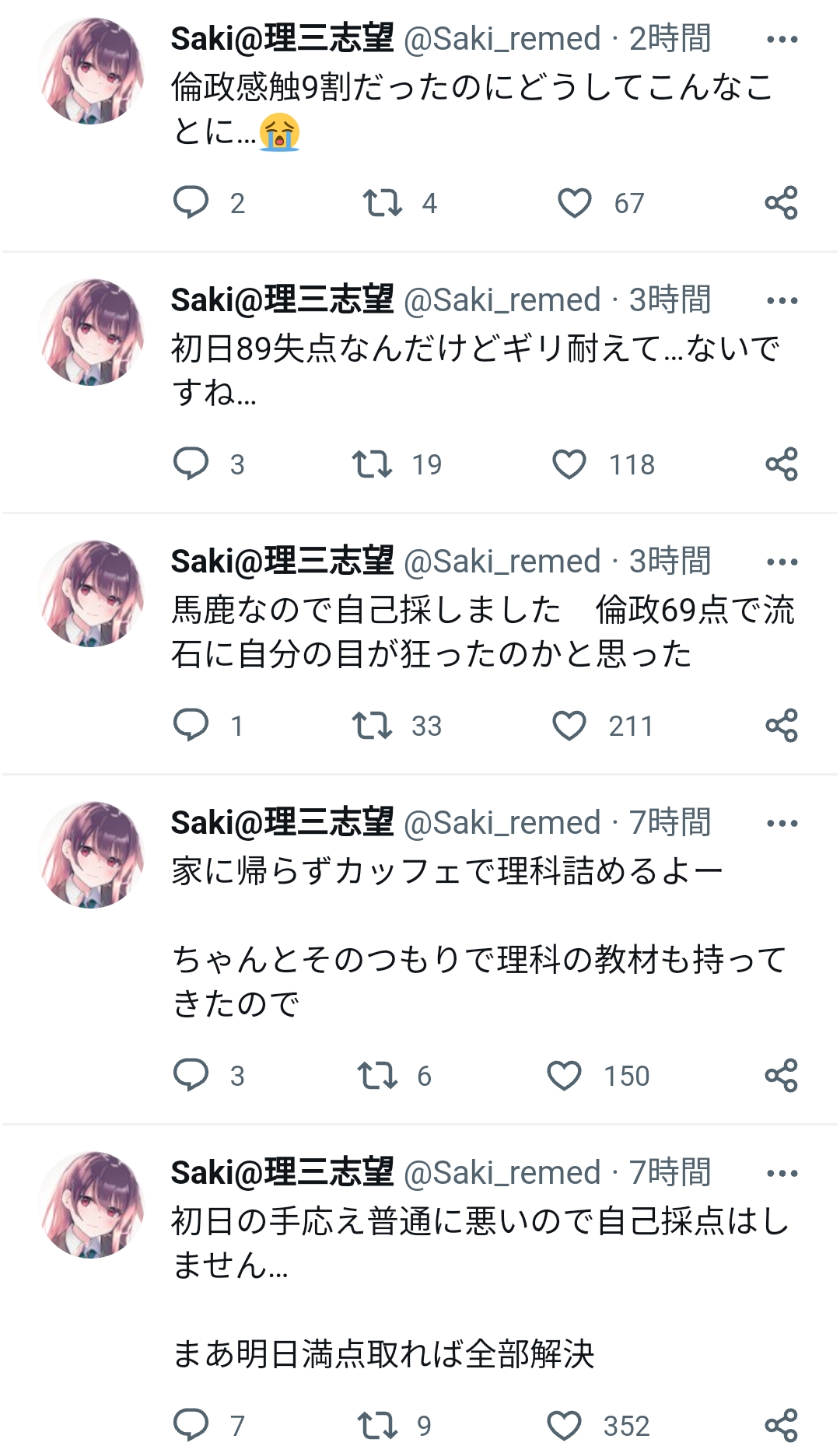Screen dimensions: 840x1446
Task: Share the 初日89失点 tweet
Action: 781,464
